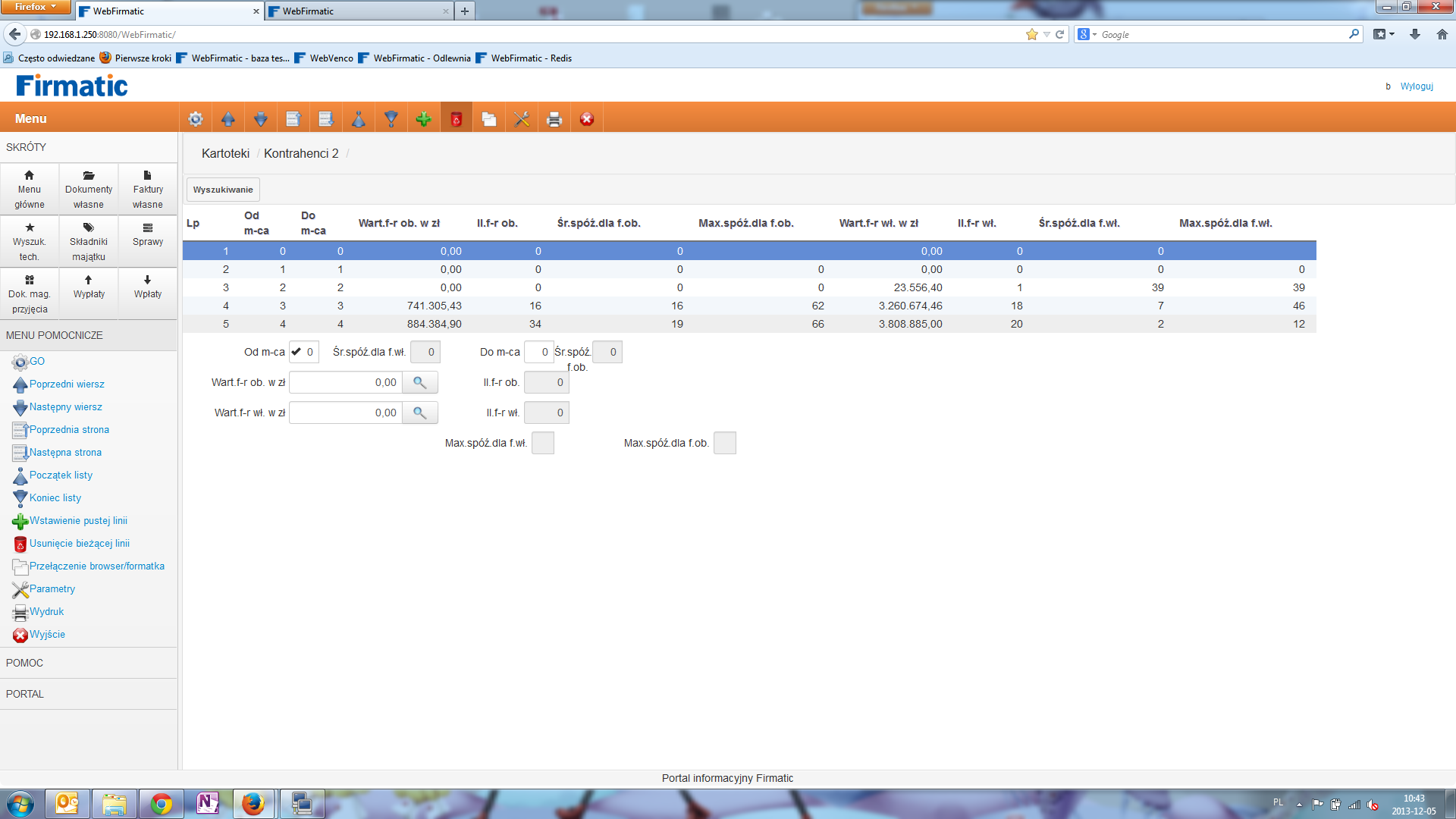Image resolution: width=1456 pixels, height=819 pixels.
Task: Open the Wyszukiwanie tab
Action: [x=223, y=190]
